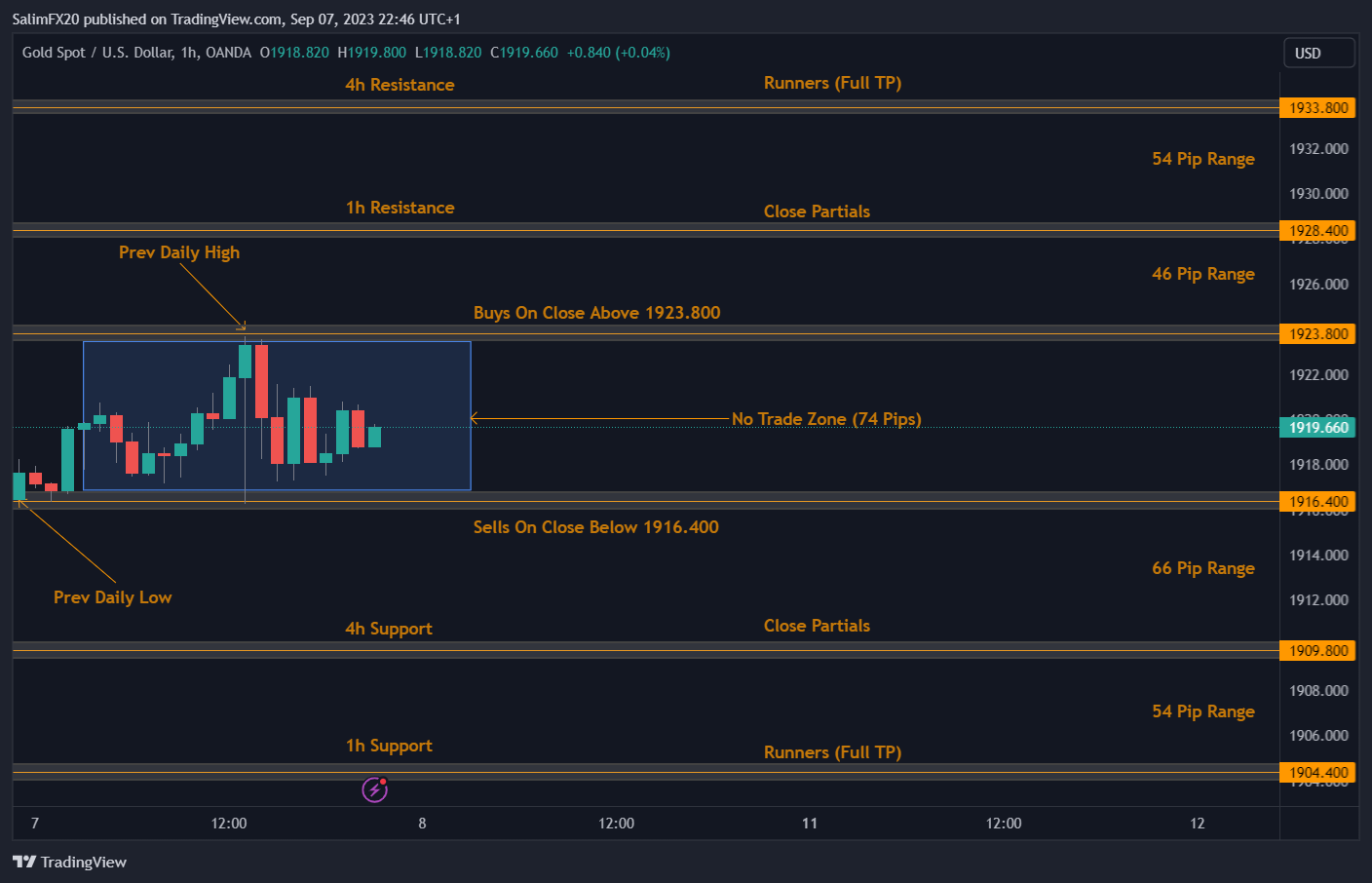This screenshot has width=1372, height=883.
Task: Click the 1923.800 breakout price flag
Action: tap(1317, 333)
